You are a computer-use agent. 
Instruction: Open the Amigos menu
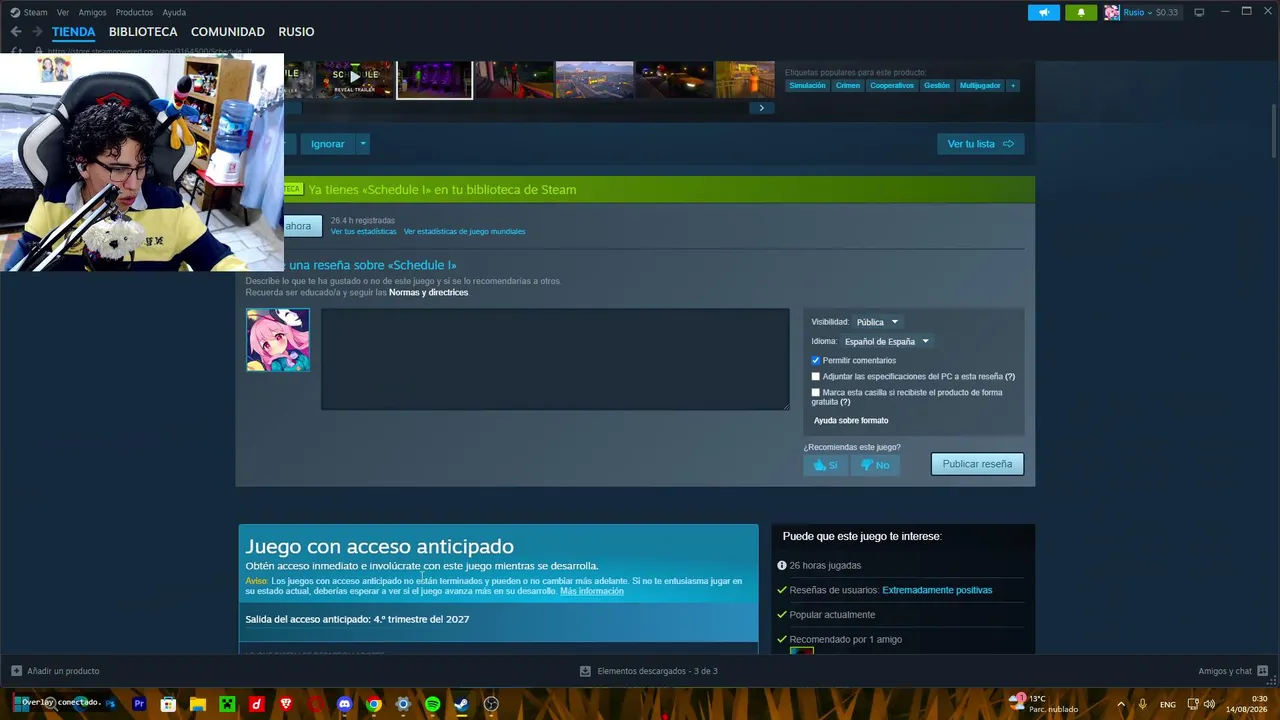pos(92,13)
